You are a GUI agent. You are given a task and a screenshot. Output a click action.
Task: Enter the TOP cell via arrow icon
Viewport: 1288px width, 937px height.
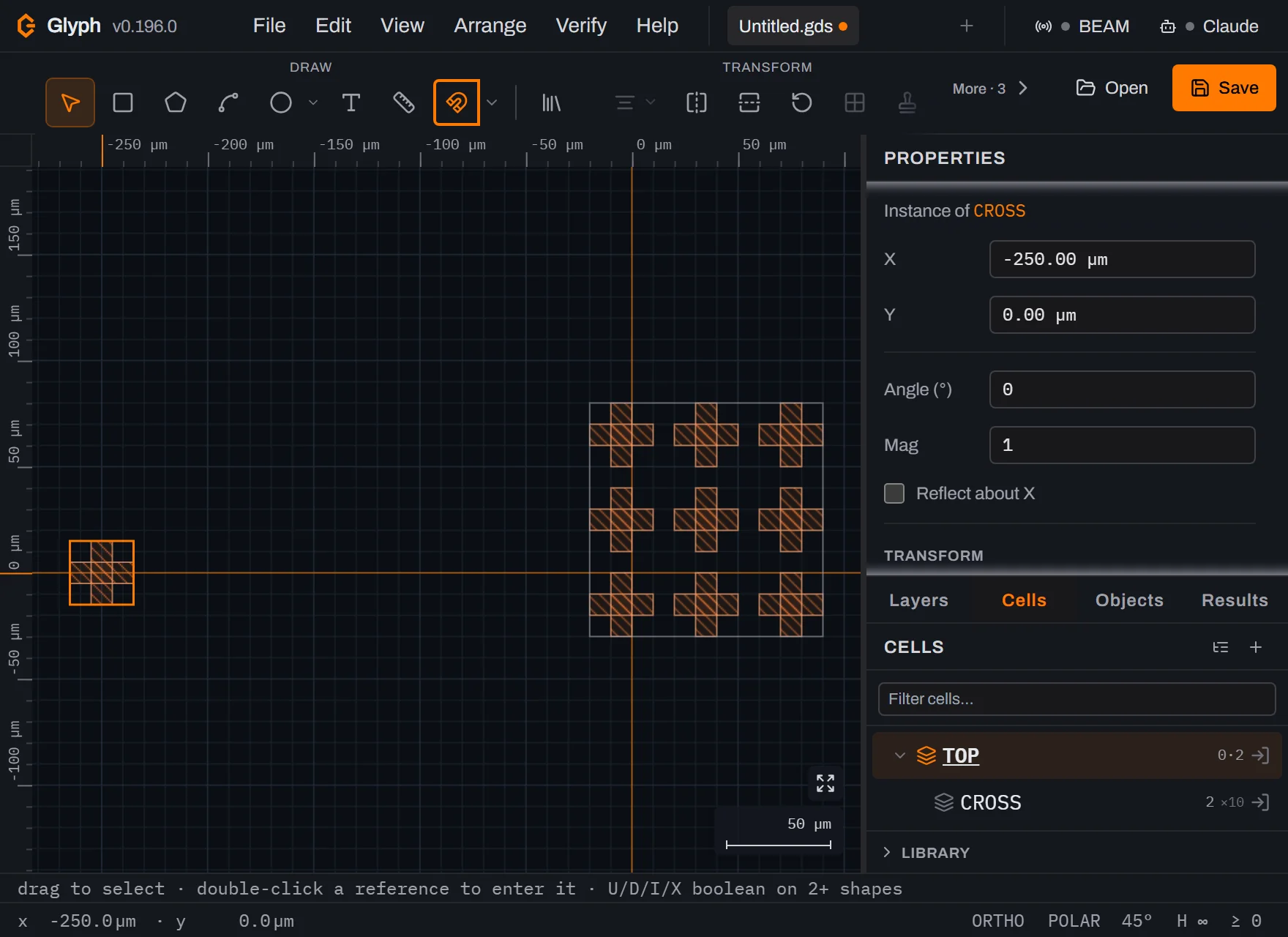pos(1261,755)
